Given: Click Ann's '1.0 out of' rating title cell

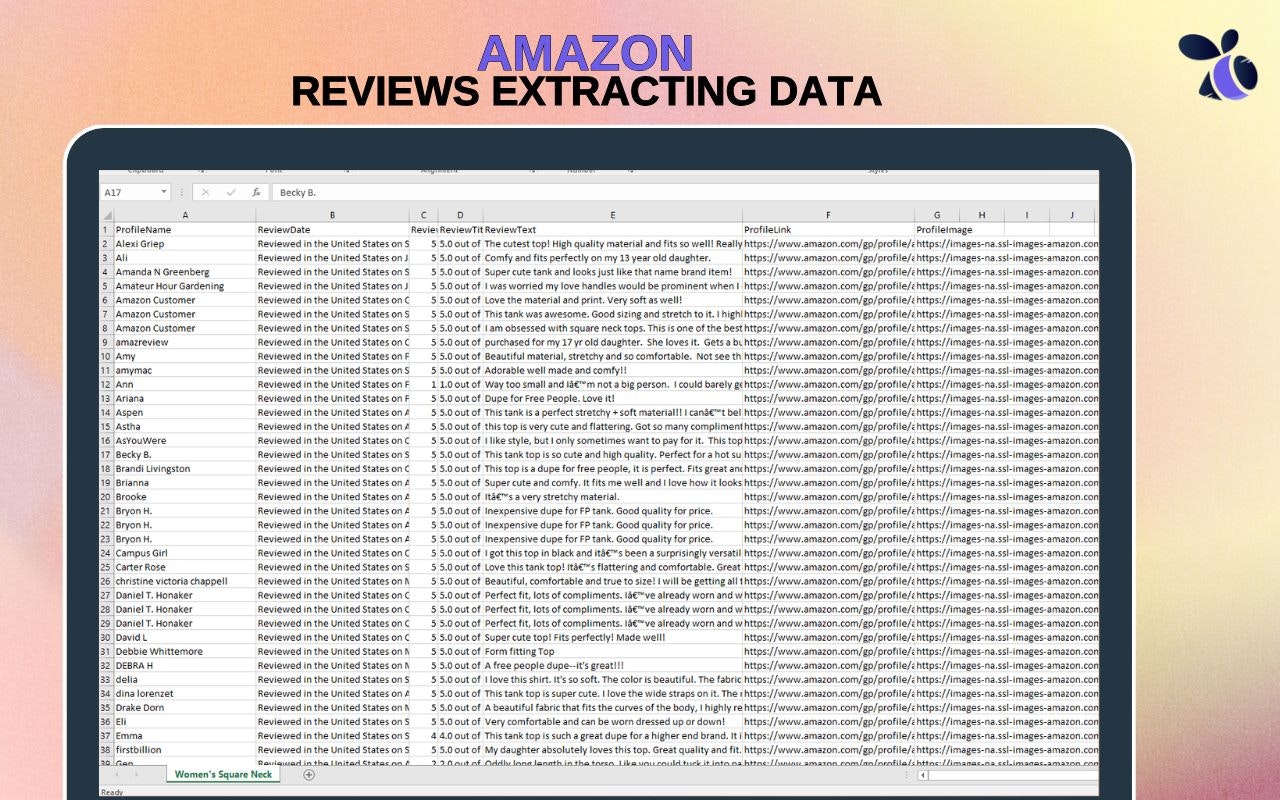Looking at the screenshot, I should click(x=460, y=384).
